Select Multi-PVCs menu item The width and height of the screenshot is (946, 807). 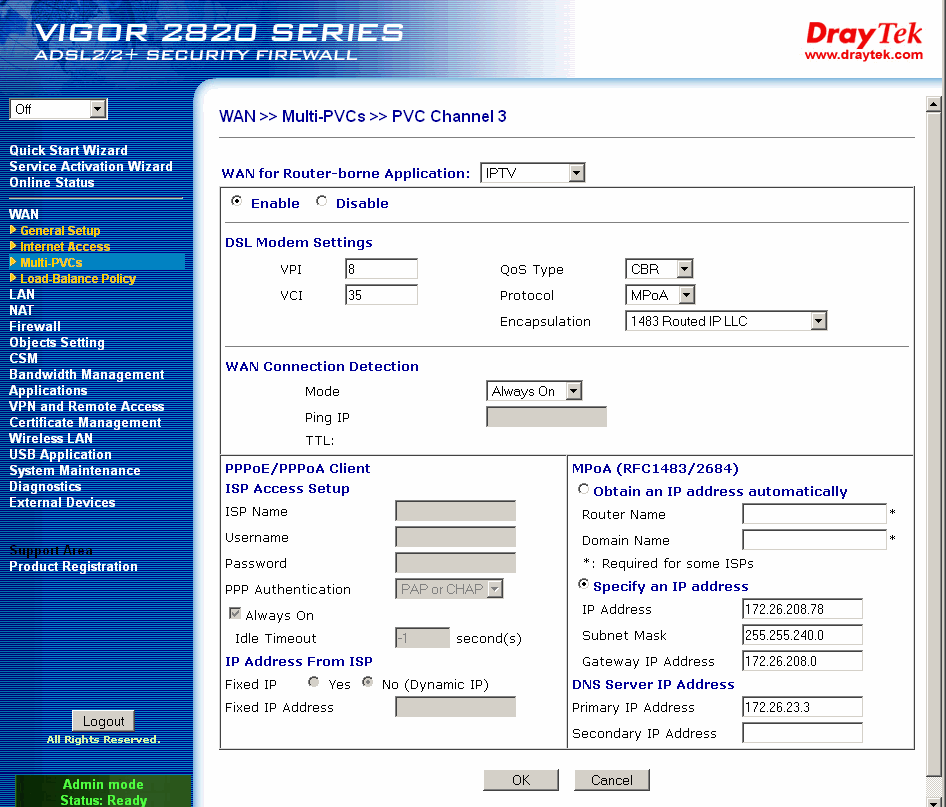click(x=51, y=262)
